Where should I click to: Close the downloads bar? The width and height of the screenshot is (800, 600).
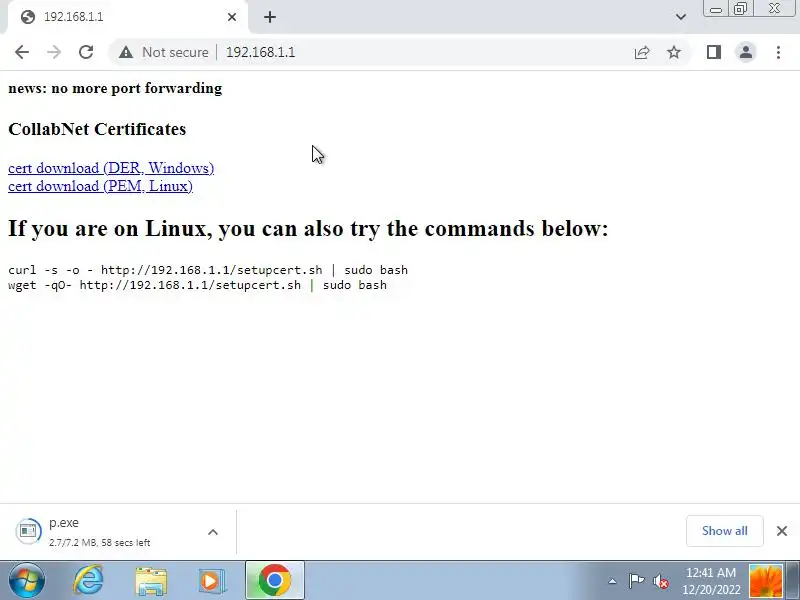[782, 531]
